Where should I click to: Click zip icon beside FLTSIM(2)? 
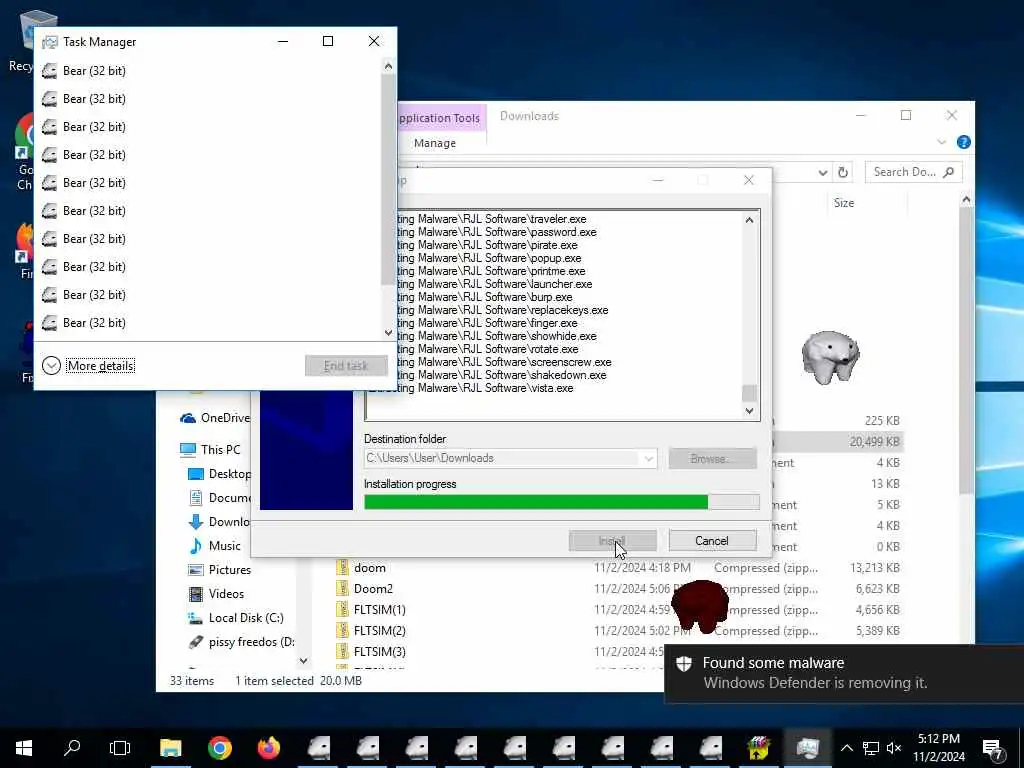point(342,630)
